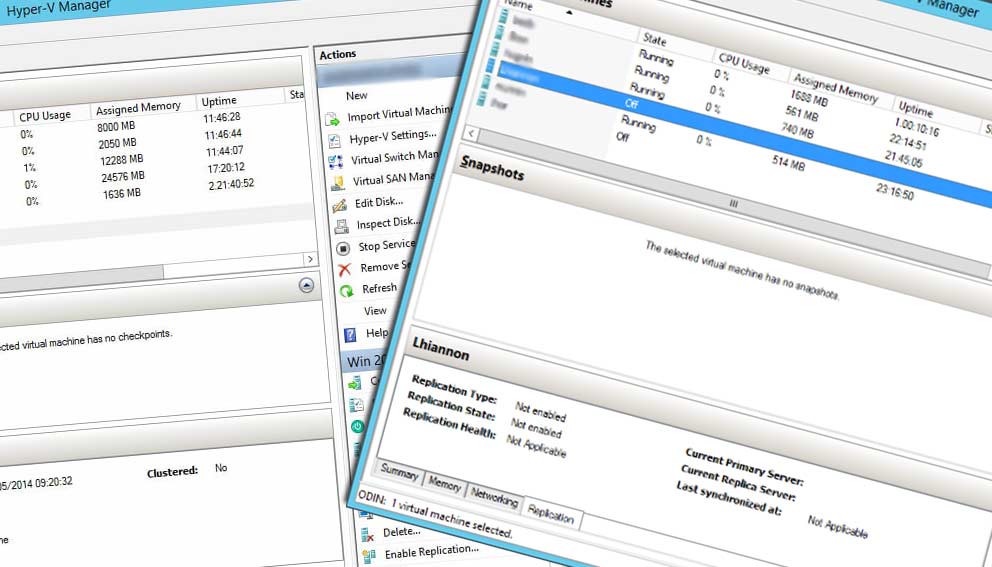Click the Virtual Switch Manager icon
992x567 pixels.
point(336,161)
